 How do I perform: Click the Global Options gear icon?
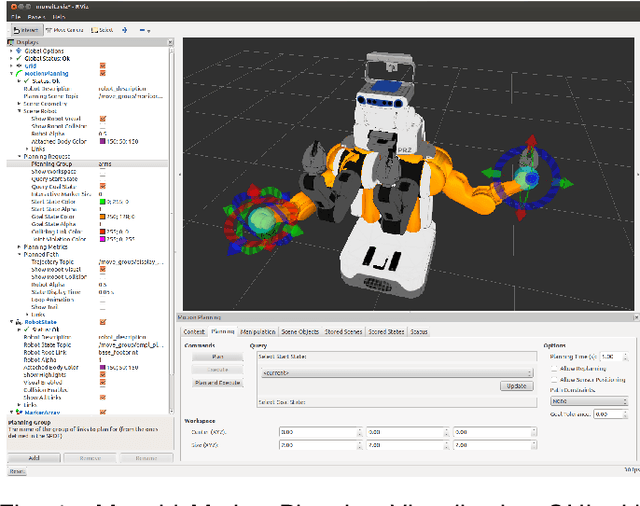(x=18, y=51)
